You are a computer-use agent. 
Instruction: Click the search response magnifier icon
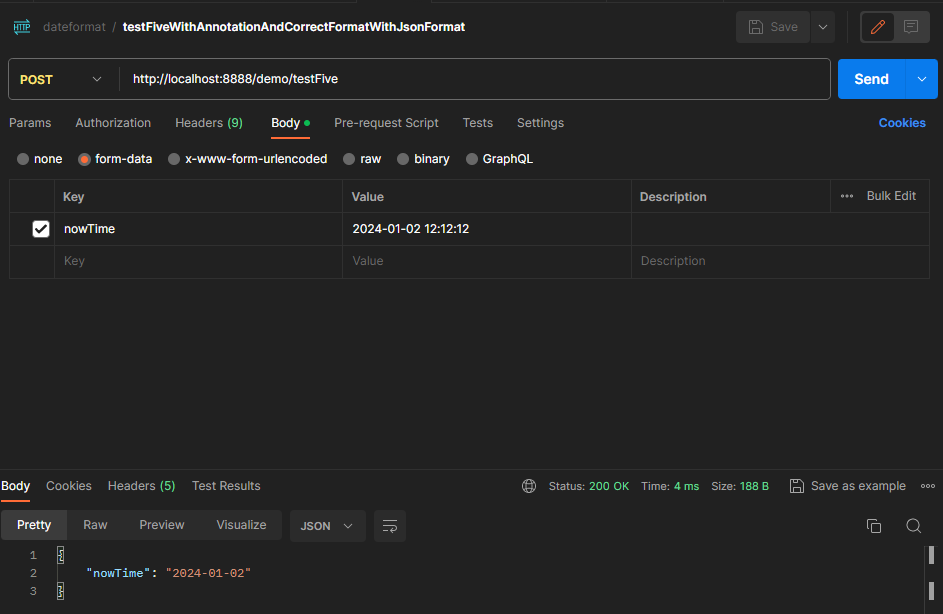click(x=913, y=526)
